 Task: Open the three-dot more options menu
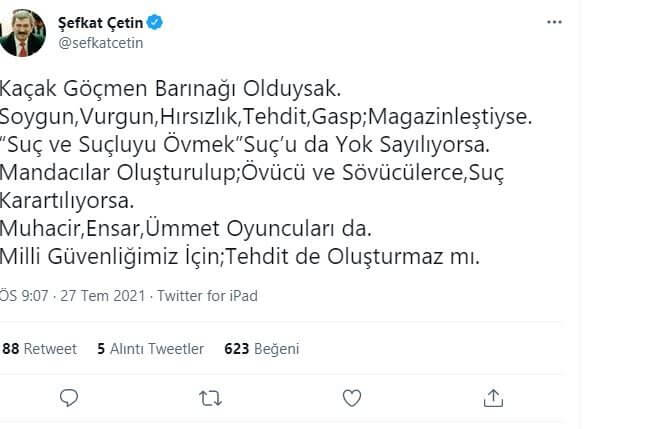(x=554, y=21)
